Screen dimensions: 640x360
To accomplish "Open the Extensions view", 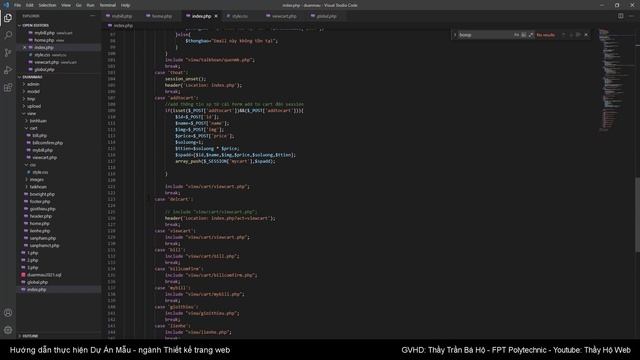I will [8, 88].
